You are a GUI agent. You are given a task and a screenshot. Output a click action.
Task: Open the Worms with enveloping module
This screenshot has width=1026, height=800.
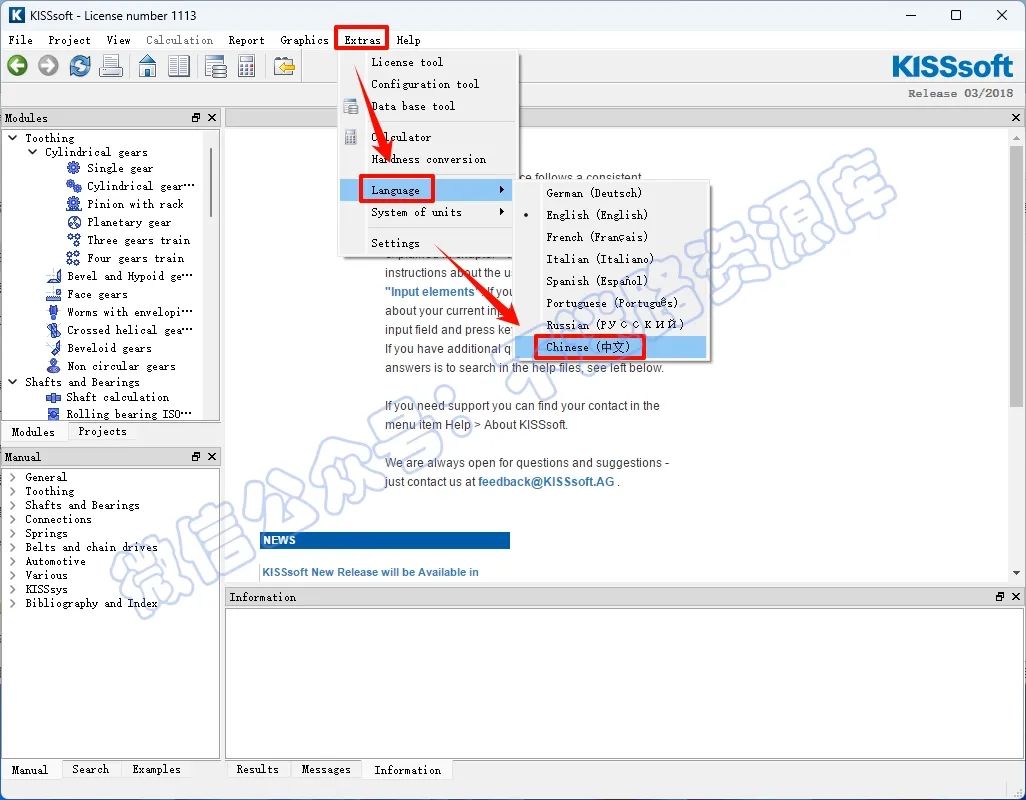[x=120, y=312]
